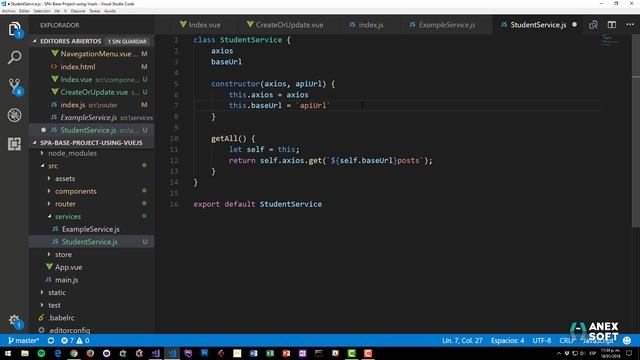Click the sync changes icon in status bar
The height and width of the screenshot is (360, 640).
pos(51,340)
